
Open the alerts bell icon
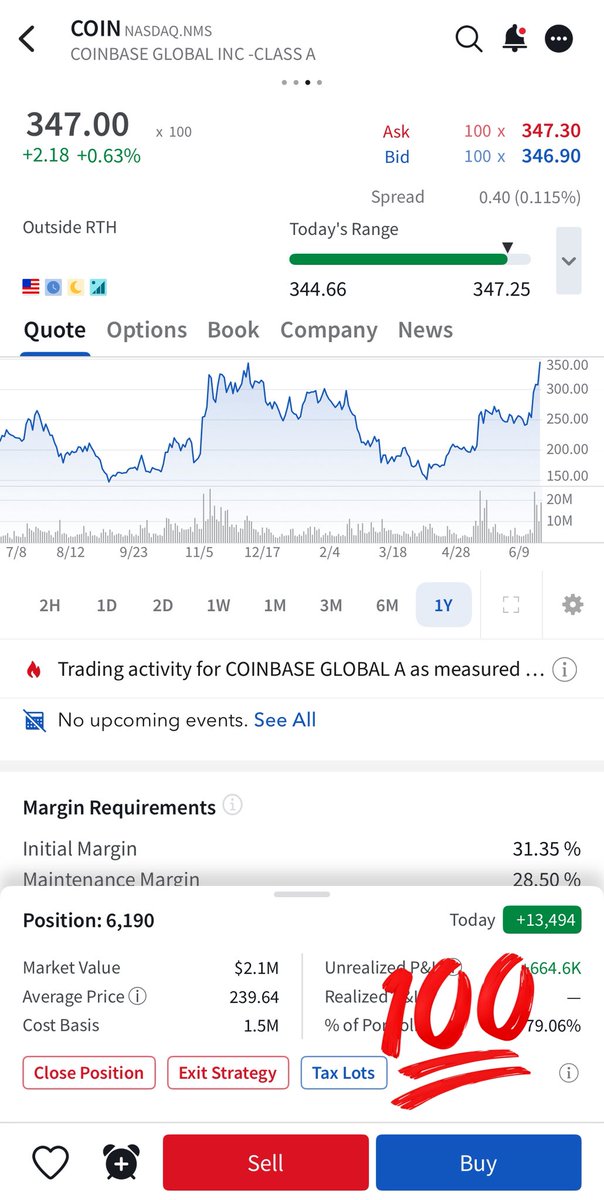pos(514,39)
